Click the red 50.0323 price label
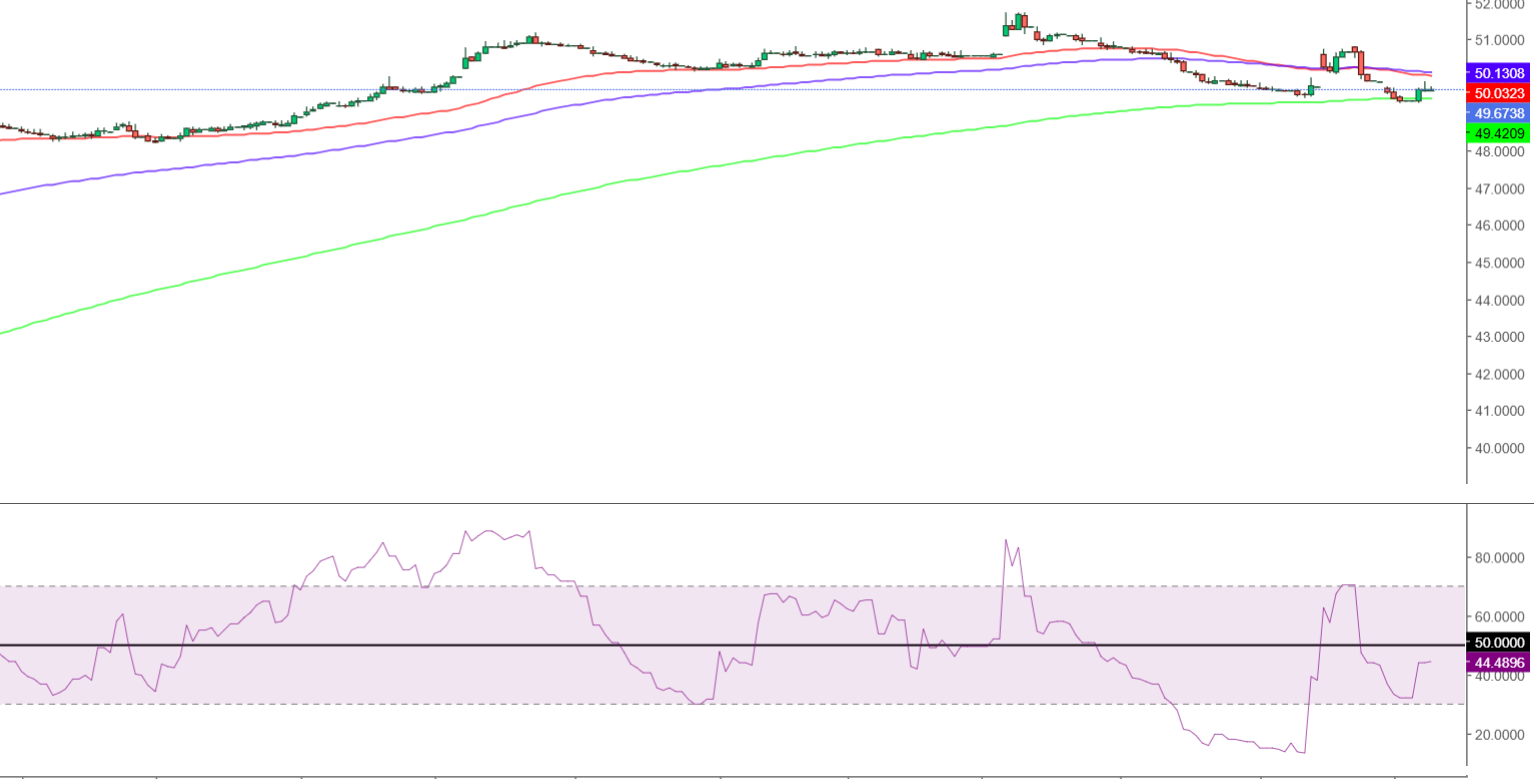Viewport: 1534px width, 779px height. click(x=1499, y=93)
